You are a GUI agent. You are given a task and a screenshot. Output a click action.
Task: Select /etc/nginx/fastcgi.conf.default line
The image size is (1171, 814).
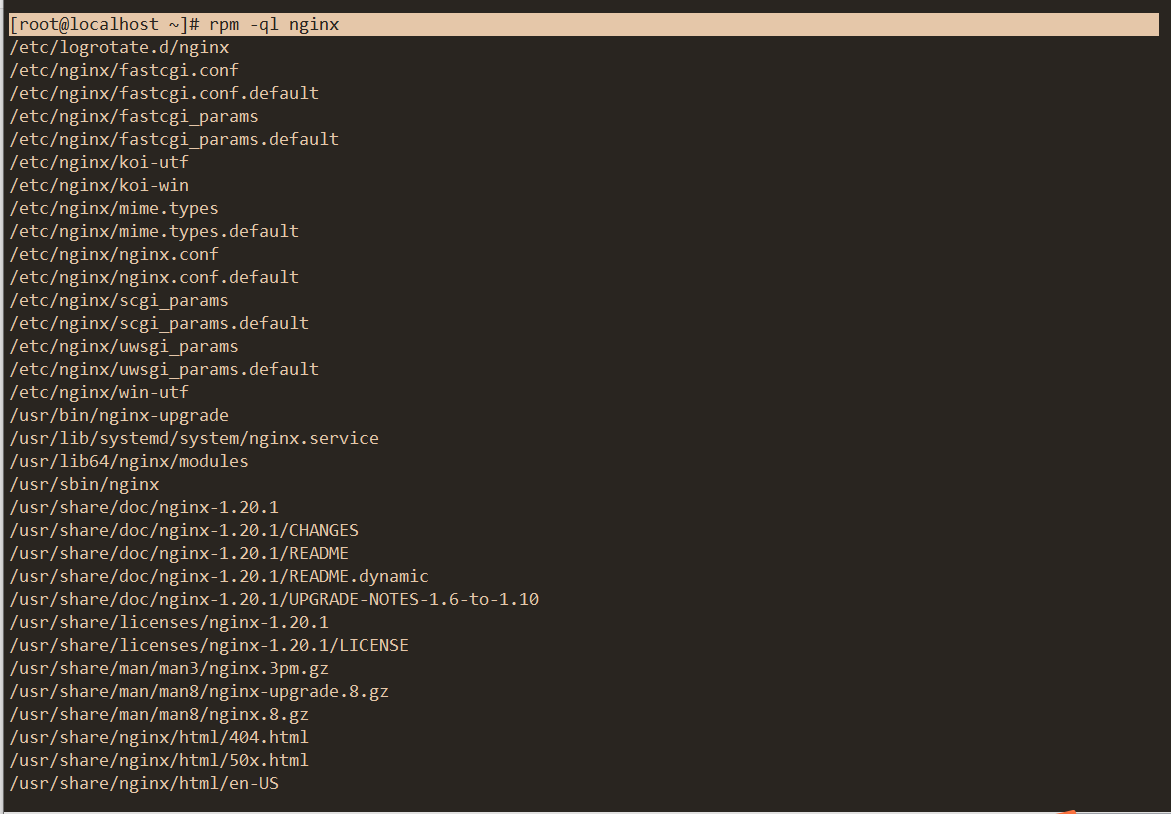[164, 93]
